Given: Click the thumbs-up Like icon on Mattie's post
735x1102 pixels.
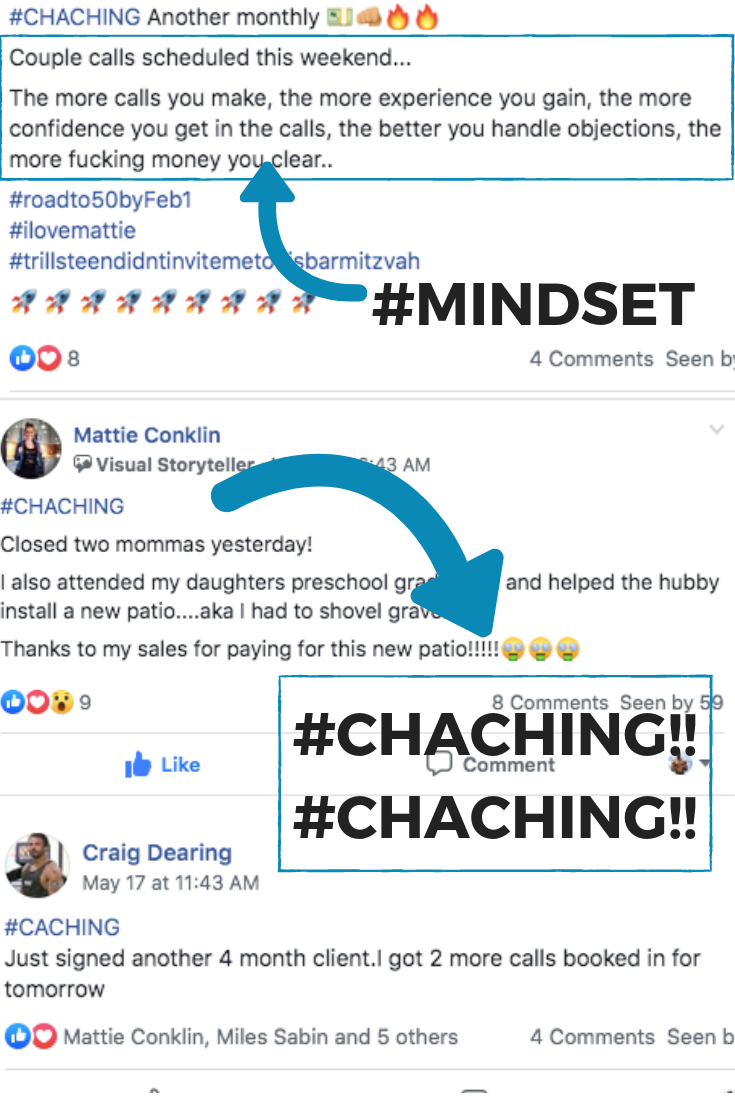Looking at the screenshot, I should click(138, 765).
